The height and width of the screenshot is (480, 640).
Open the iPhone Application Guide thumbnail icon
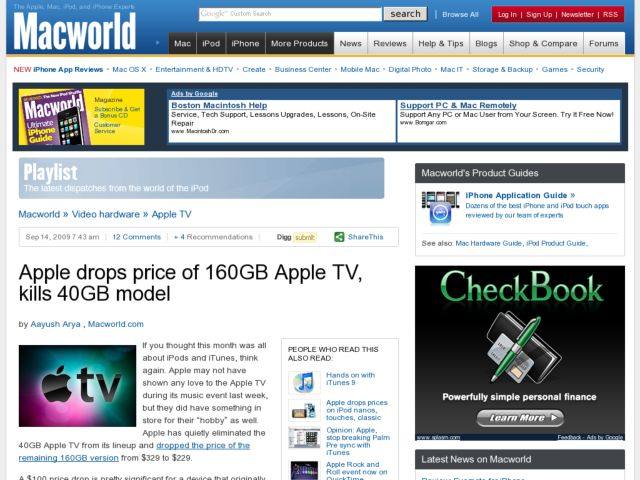(440, 207)
